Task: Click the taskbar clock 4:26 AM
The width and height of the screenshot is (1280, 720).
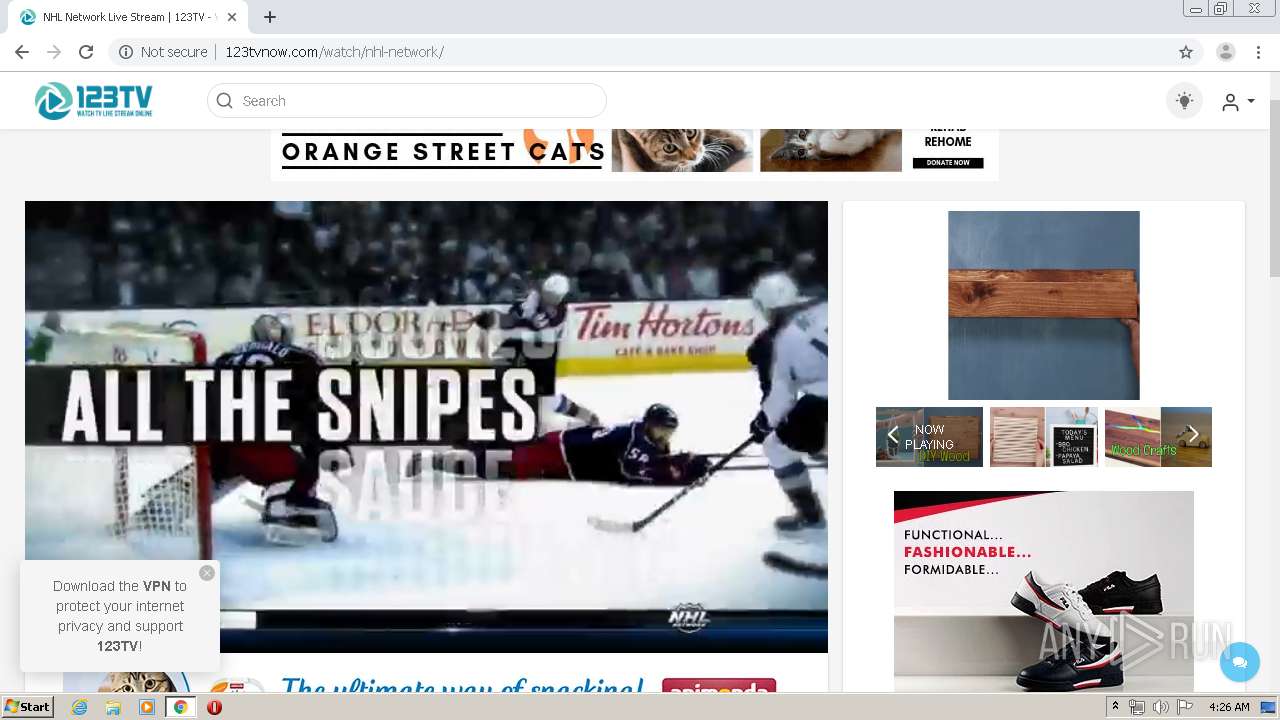Action: pyautogui.click(x=1229, y=707)
